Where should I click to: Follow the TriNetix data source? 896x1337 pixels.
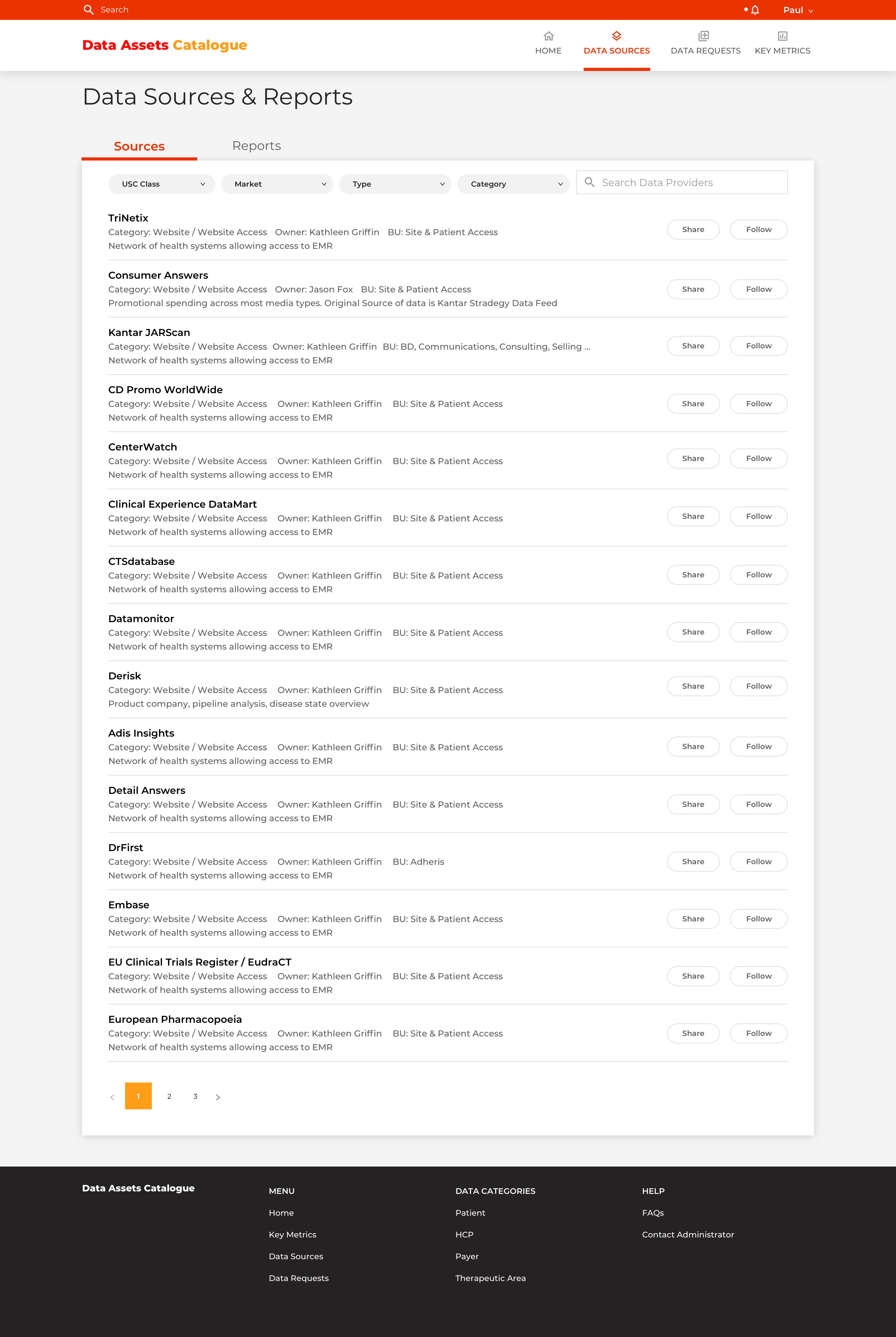[758, 230]
